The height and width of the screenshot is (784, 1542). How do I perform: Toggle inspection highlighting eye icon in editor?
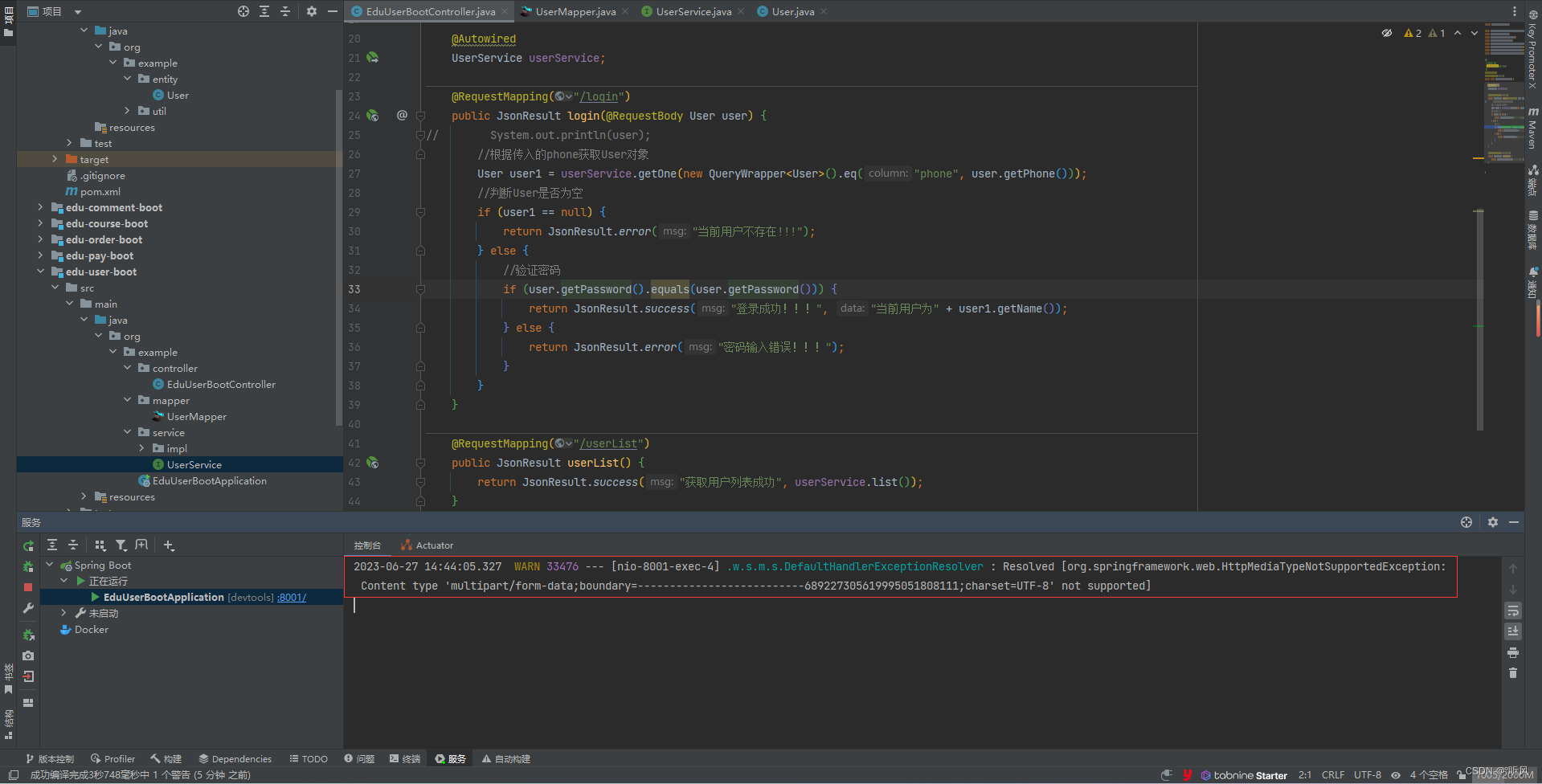pos(1387,33)
